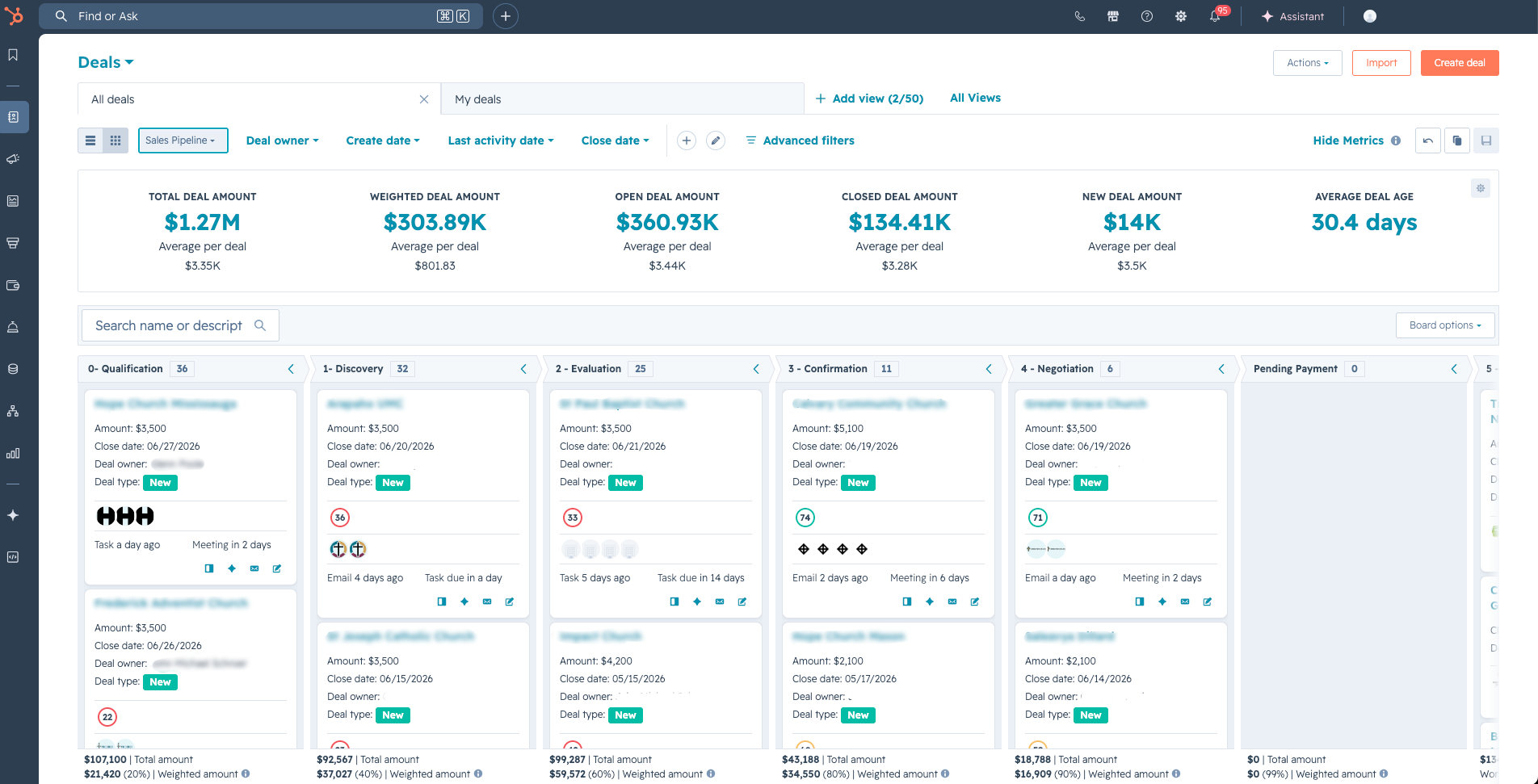This screenshot has width=1538, height=784.
Task: Switch to the My deals tab
Action: pos(622,99)
